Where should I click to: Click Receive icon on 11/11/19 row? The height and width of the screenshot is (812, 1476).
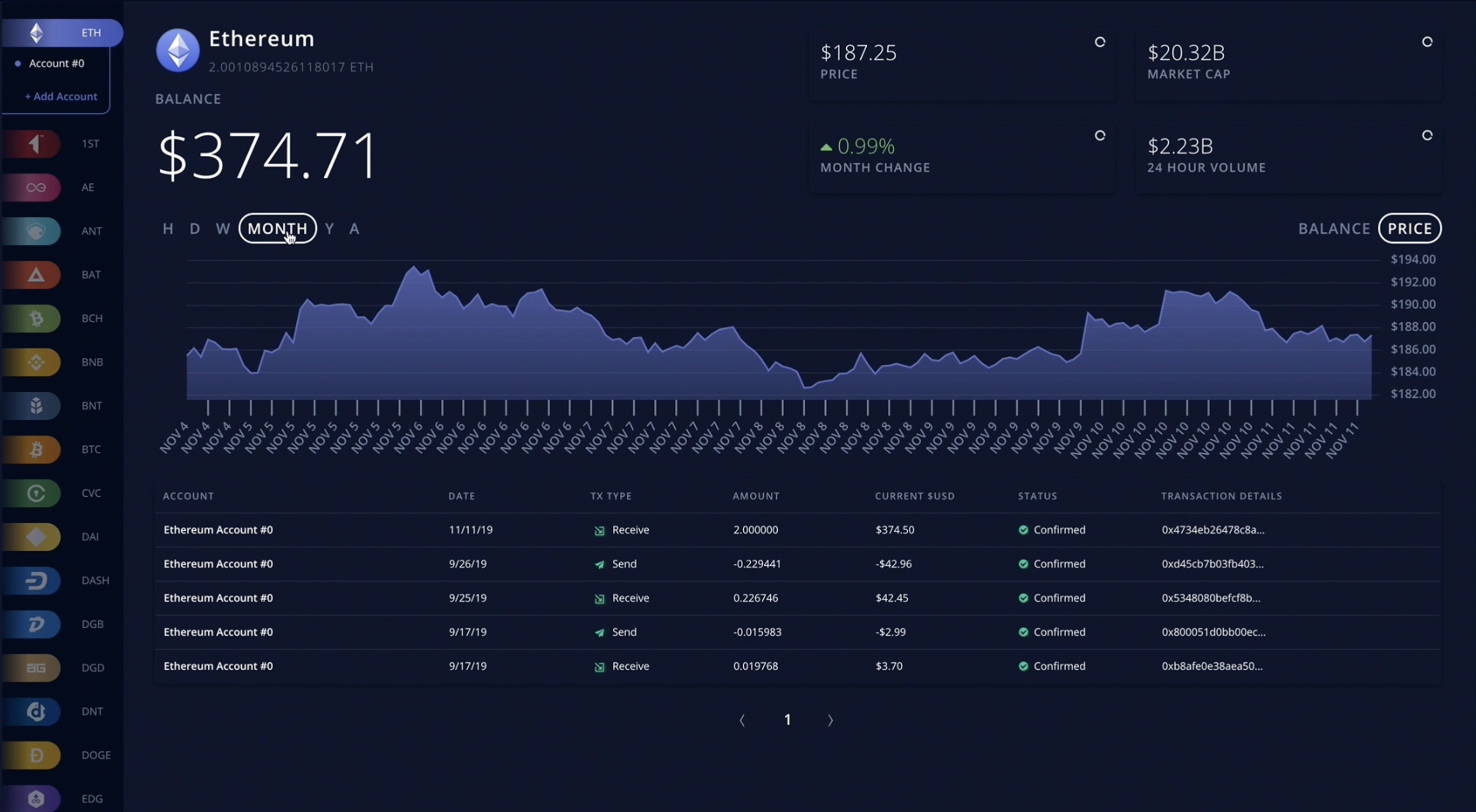[x=599, y=531]
